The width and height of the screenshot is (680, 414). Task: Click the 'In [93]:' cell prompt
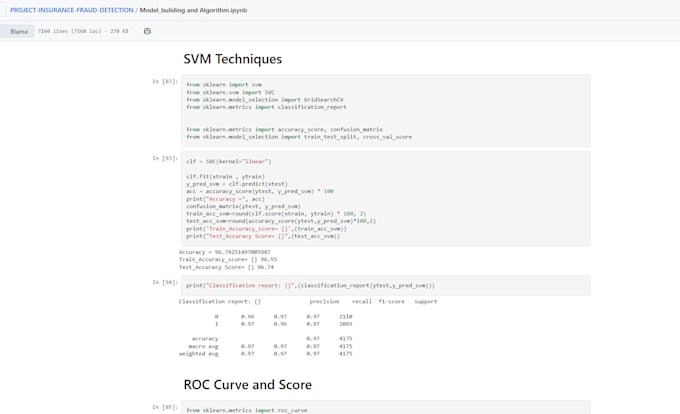tap(165, 158)
